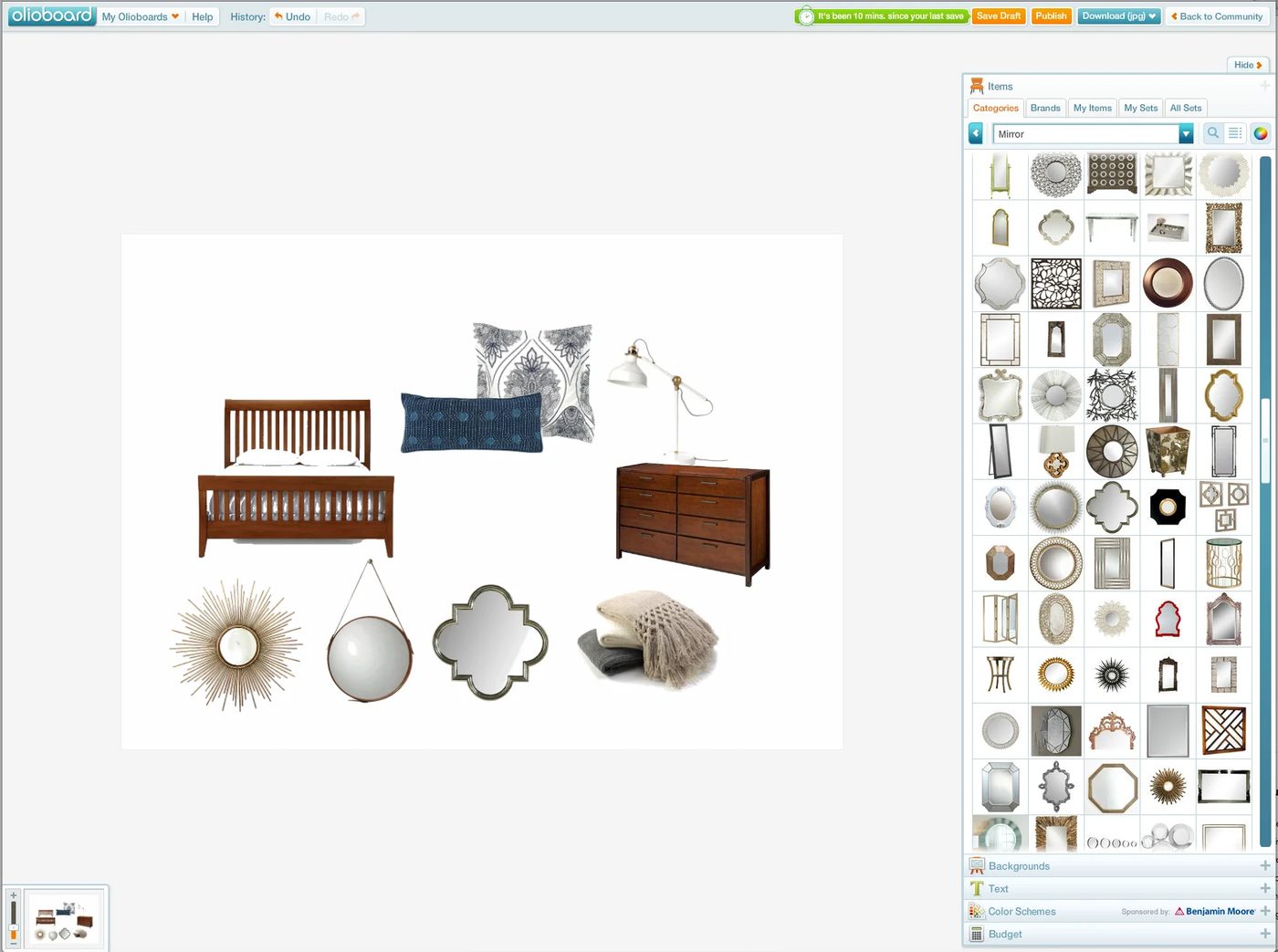1278x952 pixels.
Task: Open the color wheel filter
Action: 1261,133
